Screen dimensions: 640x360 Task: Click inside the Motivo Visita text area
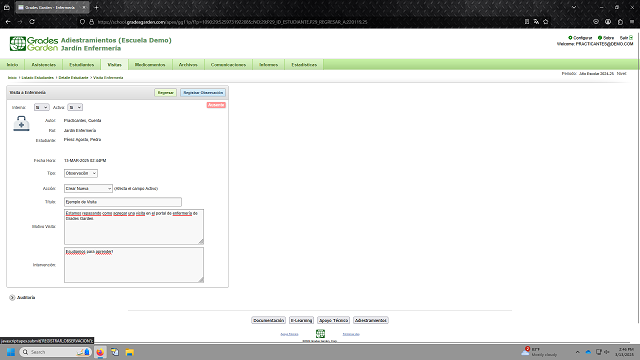coord(134,227)
